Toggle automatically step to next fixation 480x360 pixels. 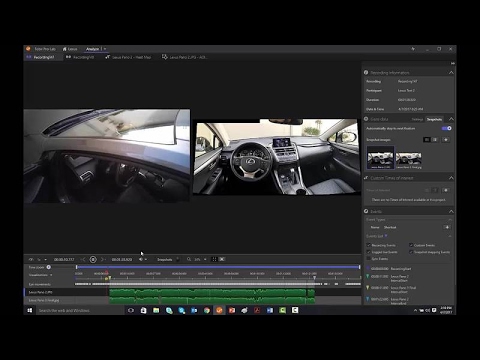coord(446,128)
